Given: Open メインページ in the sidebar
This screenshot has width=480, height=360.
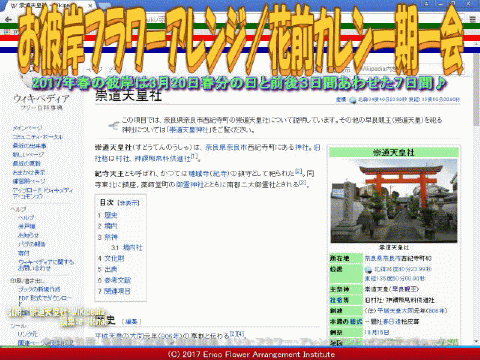Looking at the screenshot, I should click(x=27, y=128).
